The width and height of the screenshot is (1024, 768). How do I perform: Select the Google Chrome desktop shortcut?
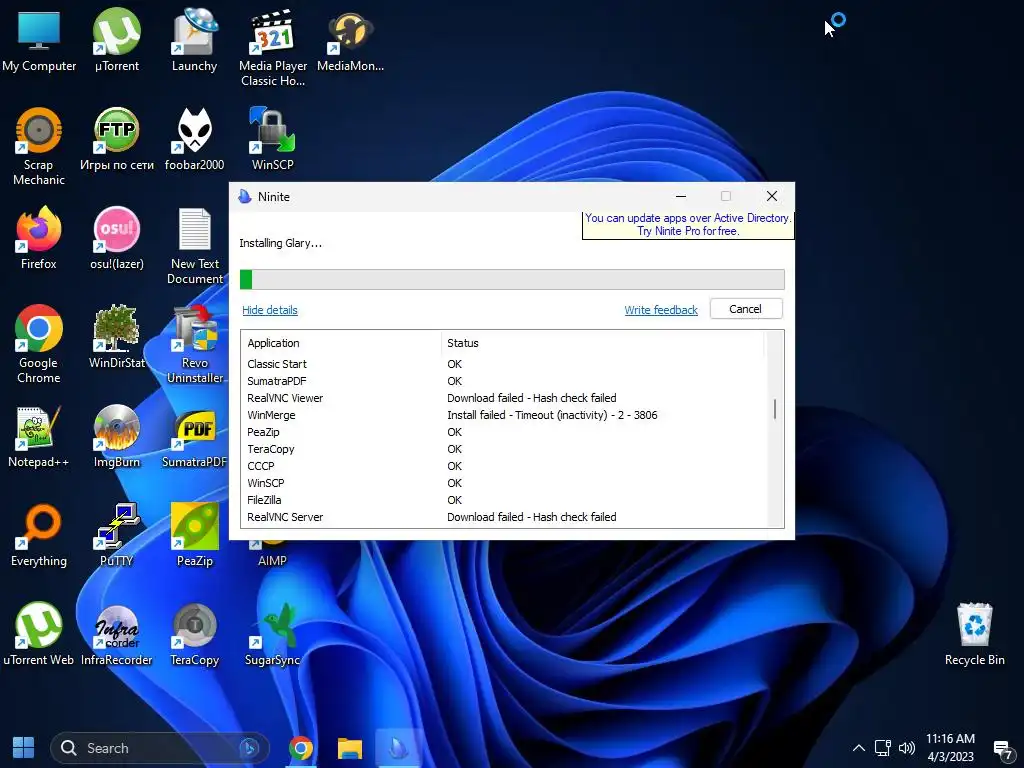[x=39, y=345]
